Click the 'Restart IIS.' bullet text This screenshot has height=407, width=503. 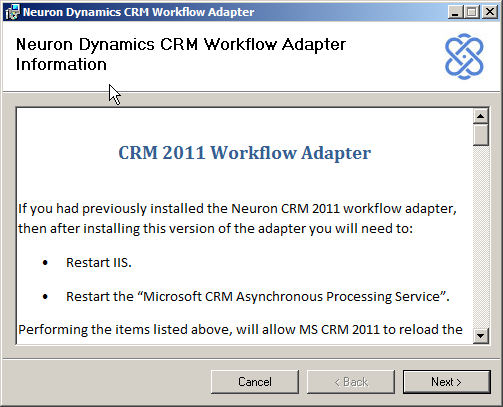click(x=99, y=263)
